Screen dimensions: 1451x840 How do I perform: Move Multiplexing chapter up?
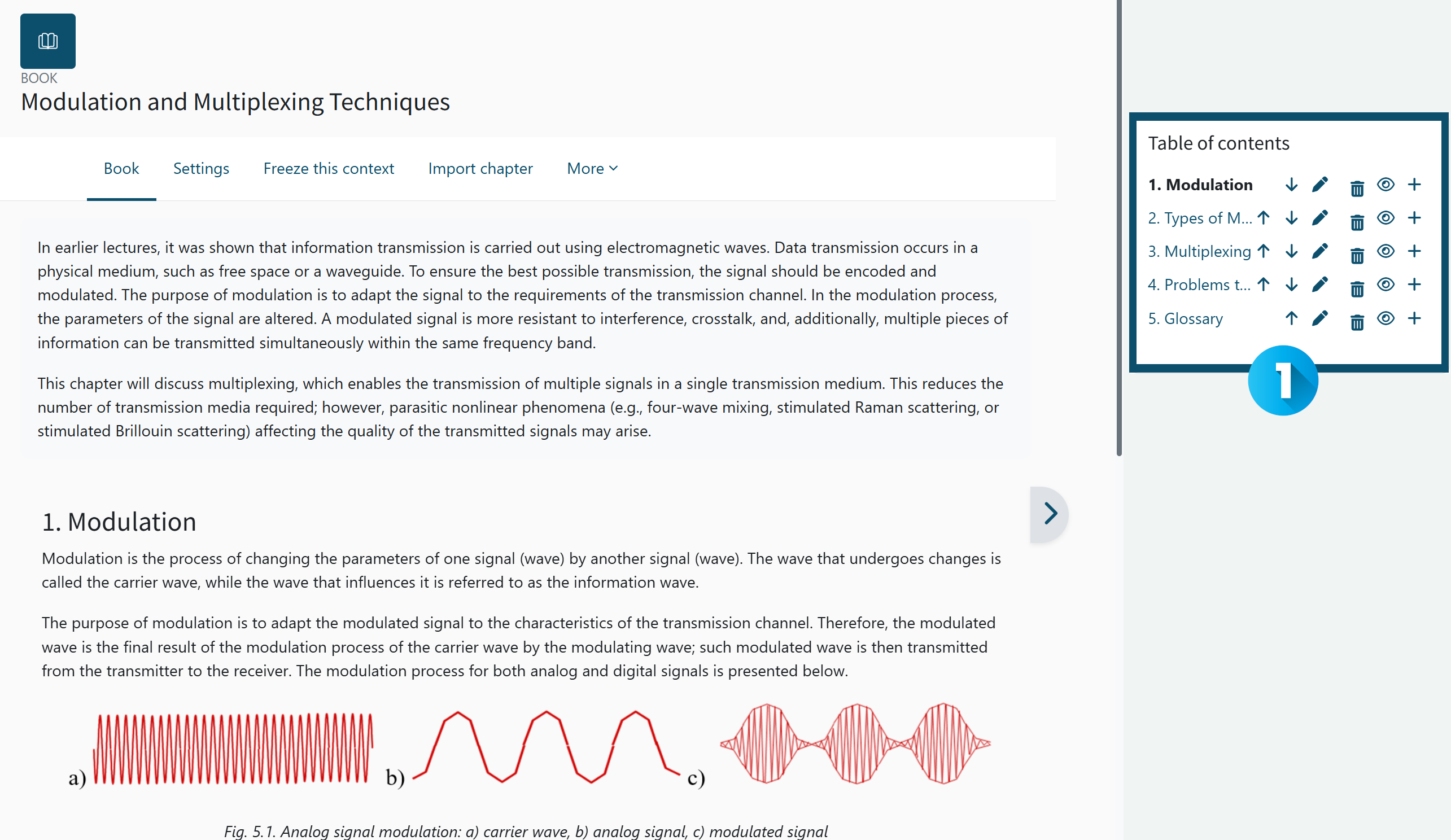1264,251
